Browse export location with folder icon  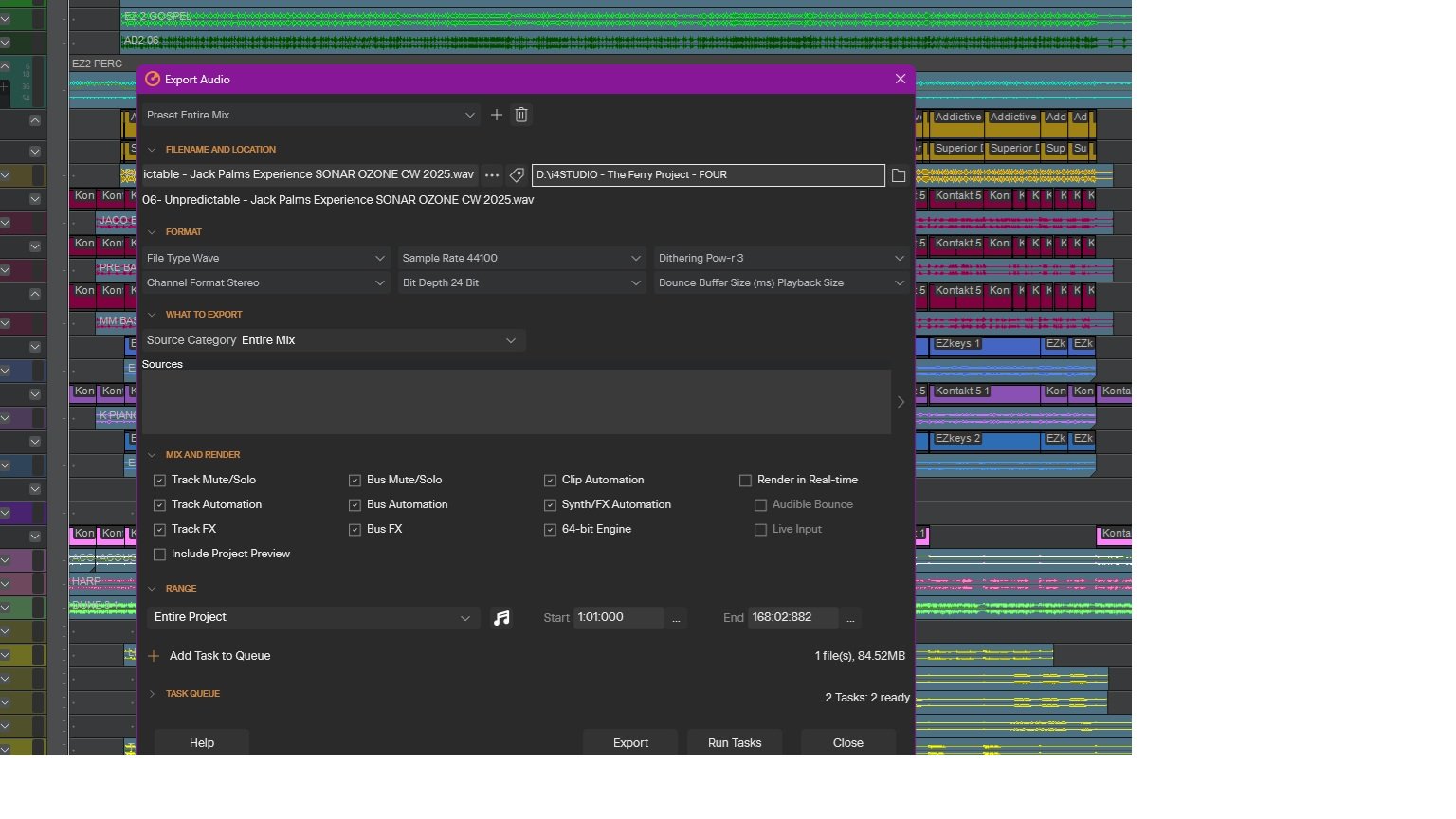[899, 175]
